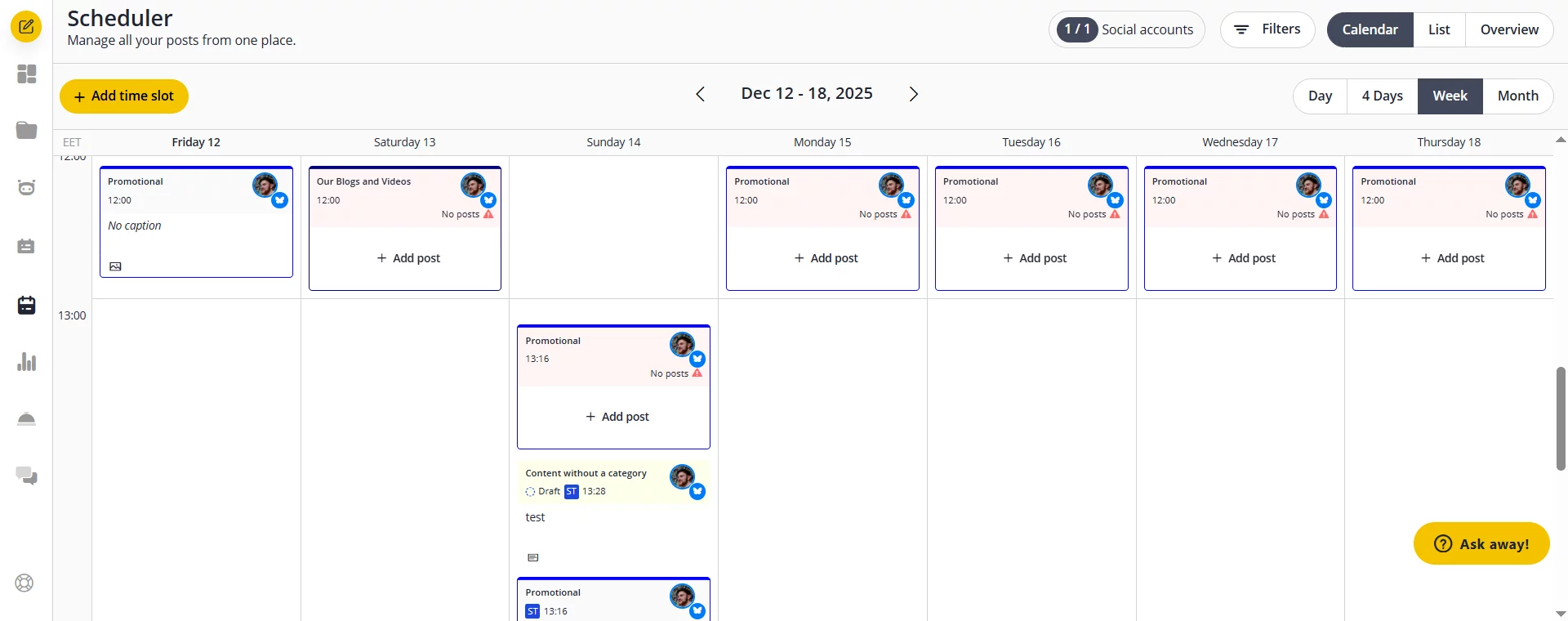Add post on Monday 15
1568x621 pixels.
click(826, 258)
